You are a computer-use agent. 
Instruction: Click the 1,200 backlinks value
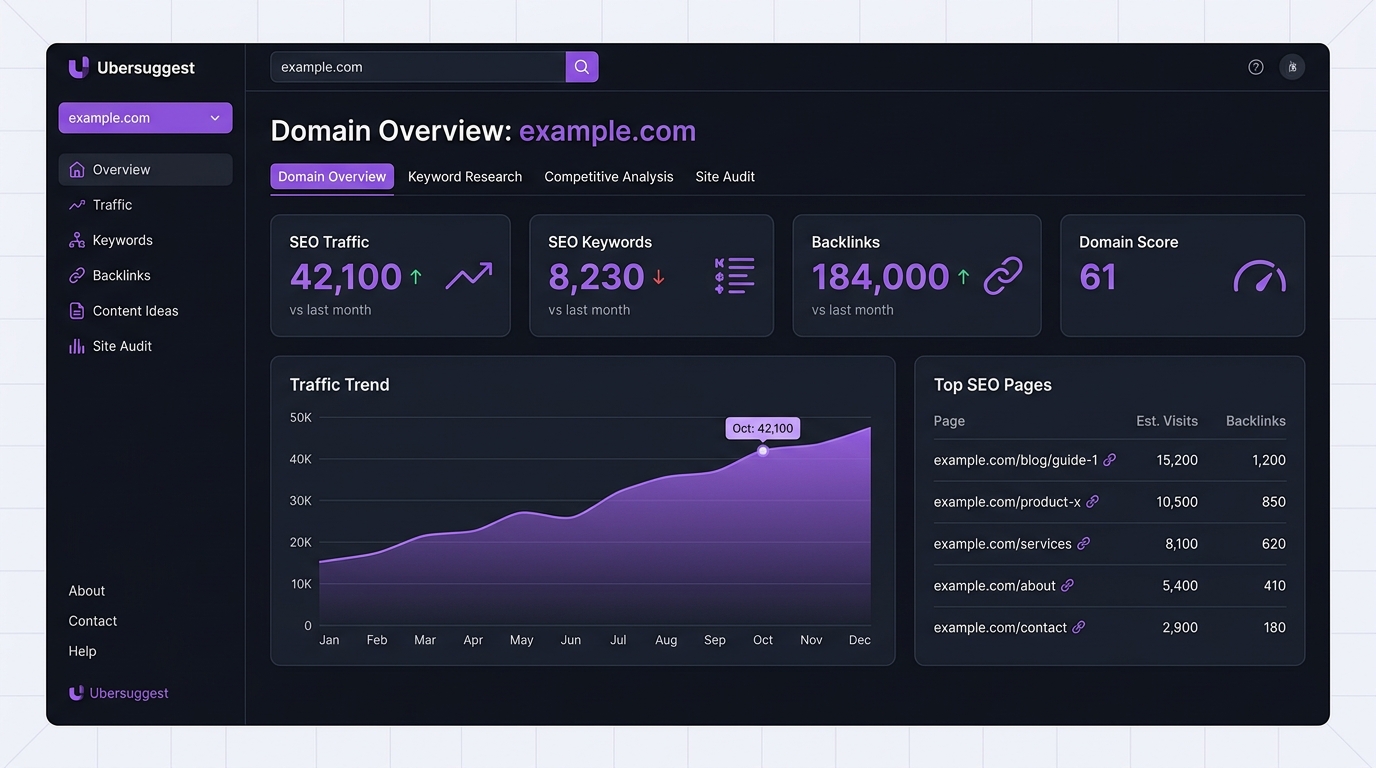coord(1269,460)
